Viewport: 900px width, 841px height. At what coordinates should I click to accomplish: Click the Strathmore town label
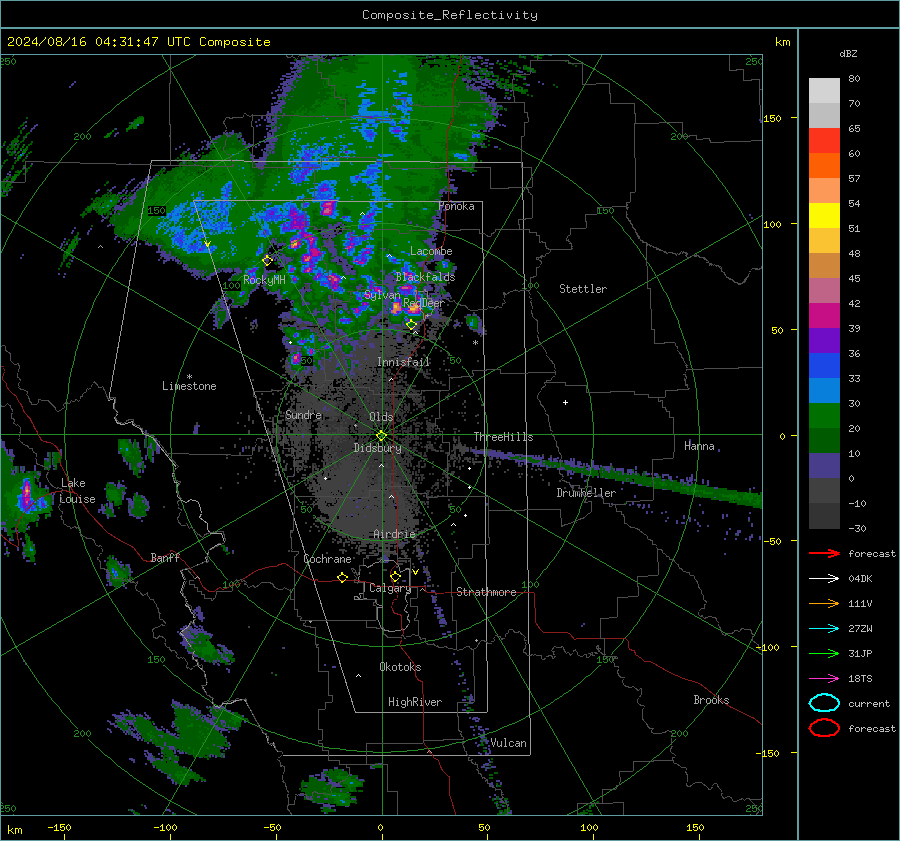[486, 592]
